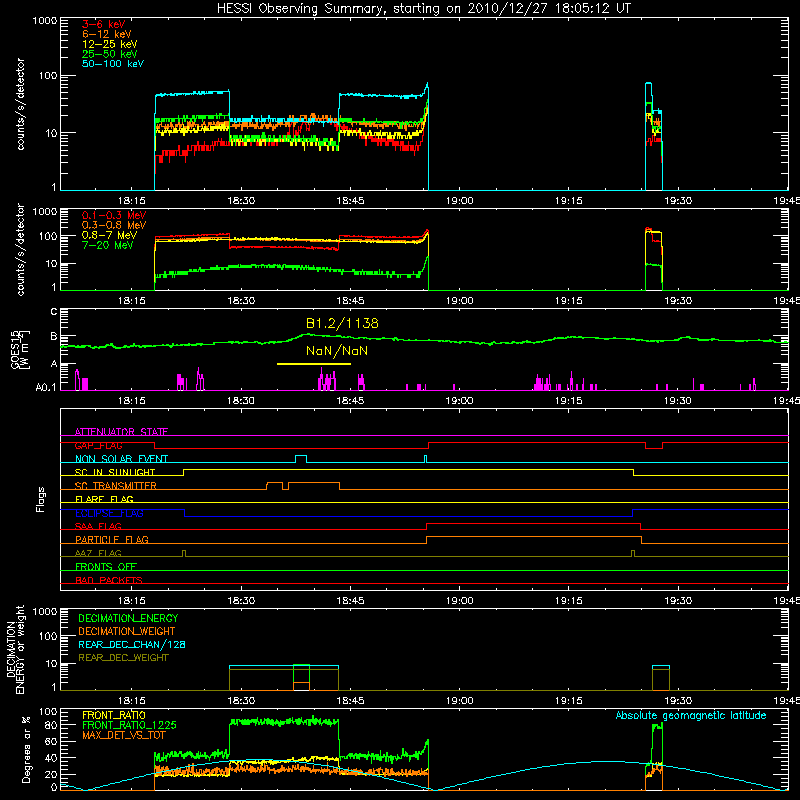Click the yellow 12-25 keV legend entry
The height and width of the screenshot is (800, 800).
pyautogui.click(x=109, y=44)
